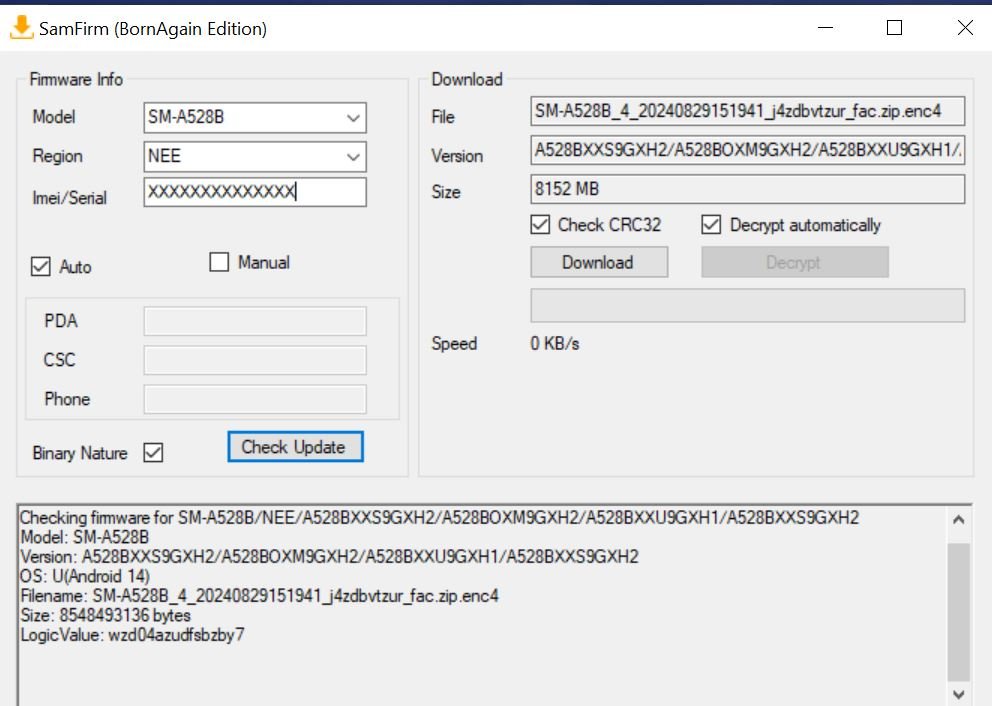Click the log scrollbar down arrow
Screen dimensions: 992x706
[x=958, y=694]
